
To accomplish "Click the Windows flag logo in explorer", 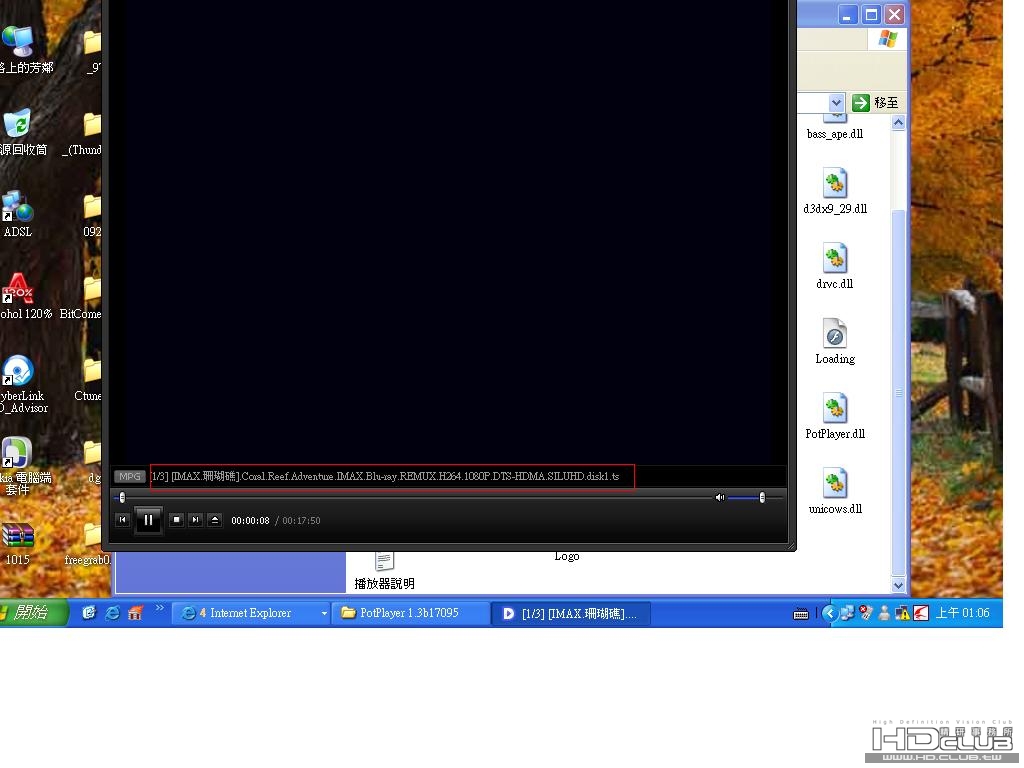I will coord(888,39).
